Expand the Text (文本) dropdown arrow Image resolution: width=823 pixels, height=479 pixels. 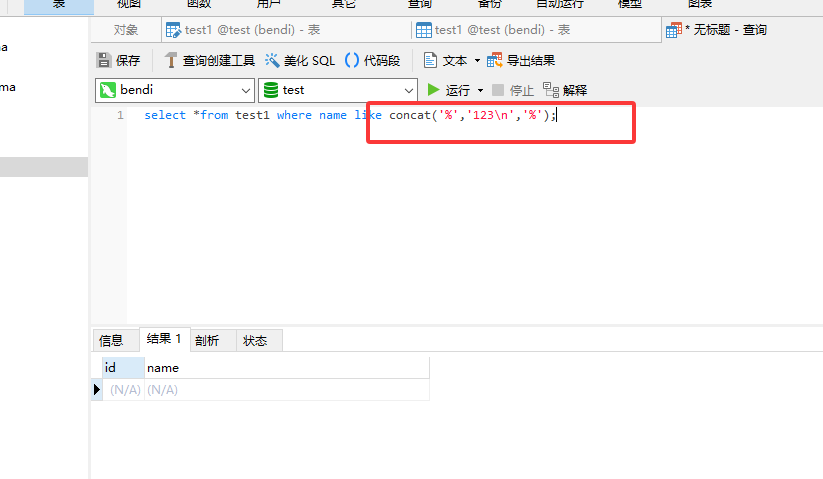(x=477, y=61)
